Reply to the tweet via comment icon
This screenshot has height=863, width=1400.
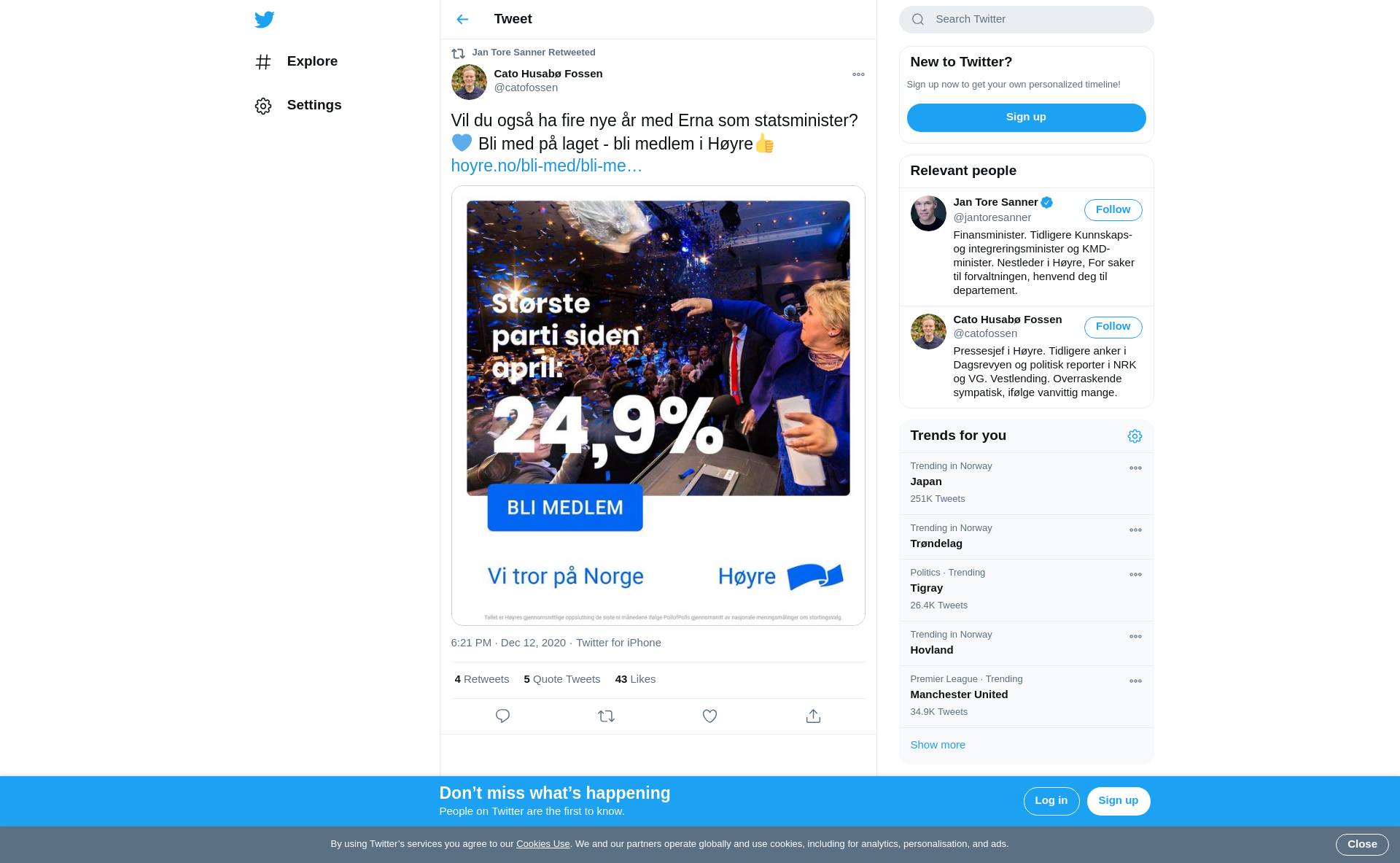point(502,716)
